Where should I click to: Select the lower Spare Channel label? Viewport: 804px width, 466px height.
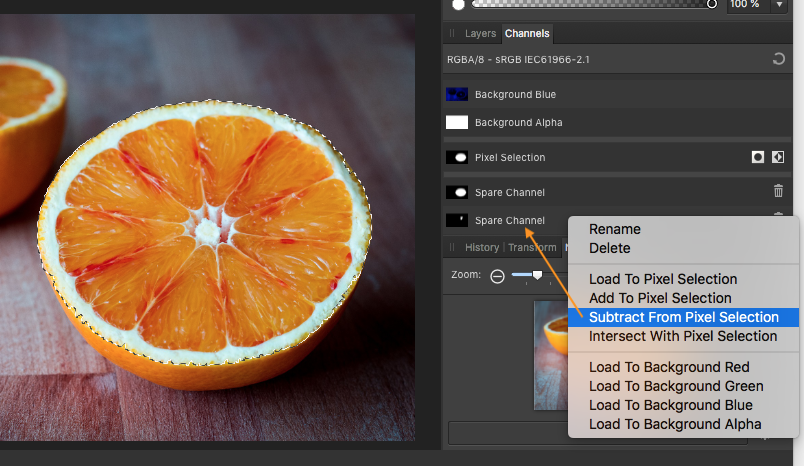[x=510, y=220]
